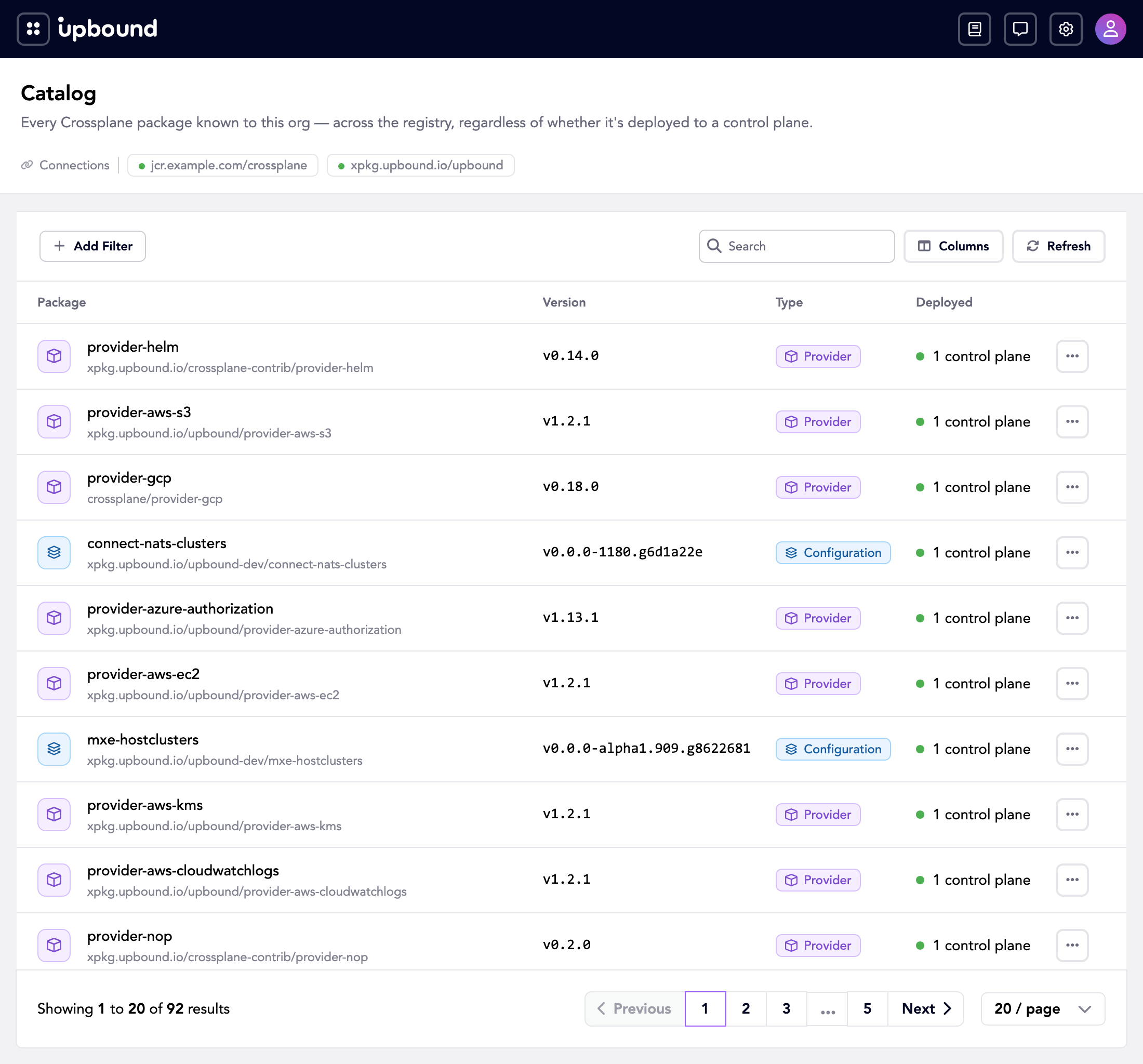Click the provider-aws-kms package icon
Screen dimensions: 1143x1064
tap(54, 815)
